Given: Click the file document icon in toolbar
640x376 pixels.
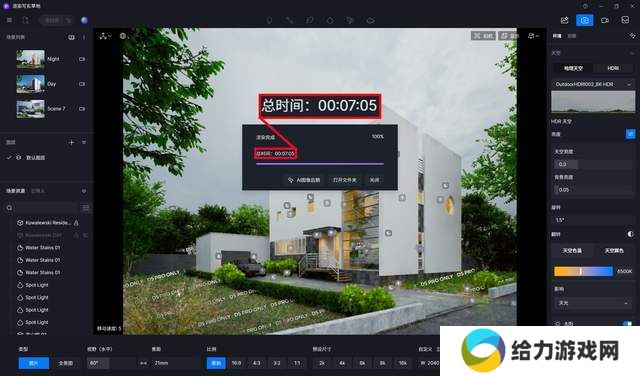Looking at the screenshot, I should click(26, 20).
